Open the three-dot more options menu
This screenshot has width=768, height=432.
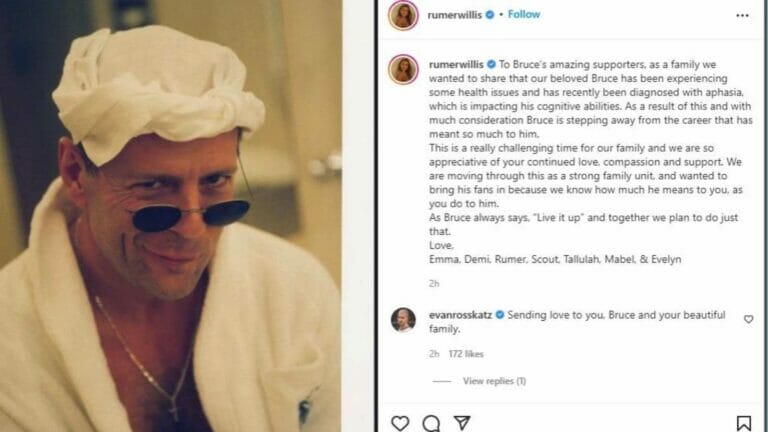pos(742,16)
